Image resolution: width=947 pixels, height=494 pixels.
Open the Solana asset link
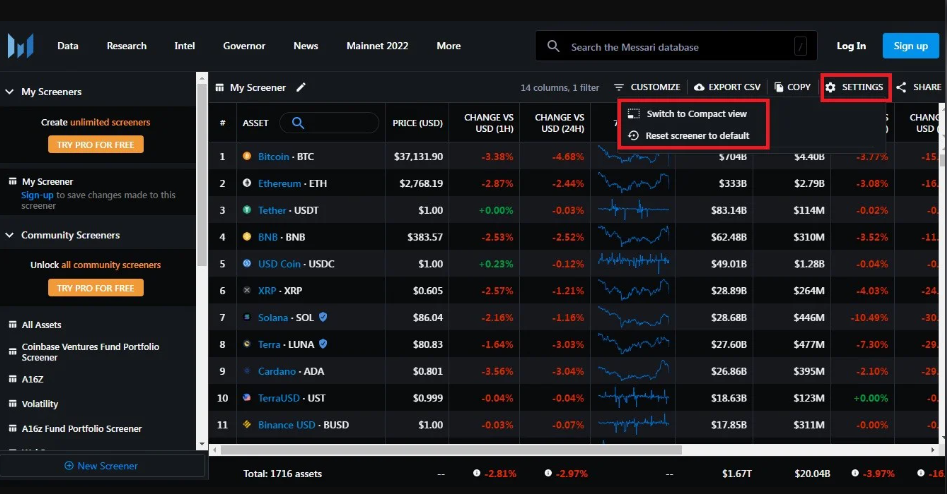(273, 318)
